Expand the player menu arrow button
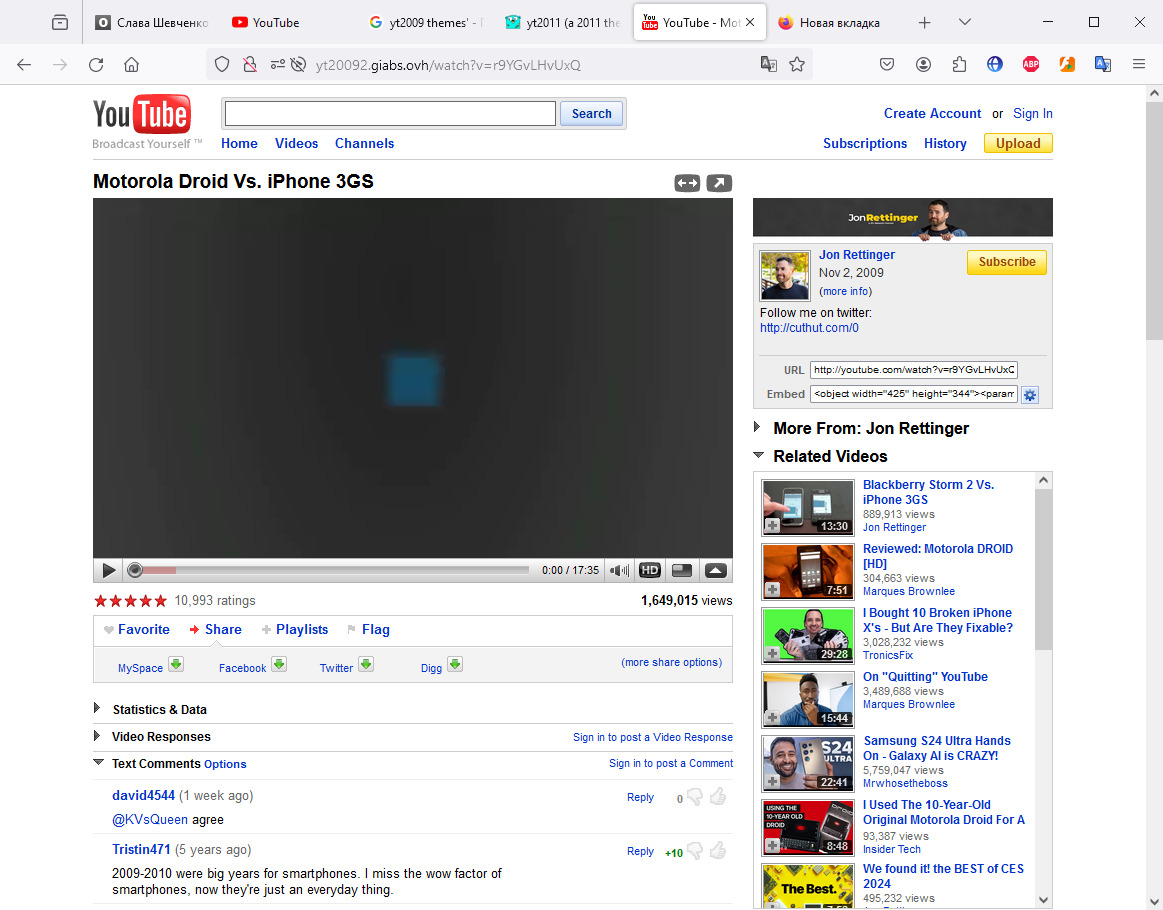The height and width of the screenshot is (910, 1163). [715, 571]
